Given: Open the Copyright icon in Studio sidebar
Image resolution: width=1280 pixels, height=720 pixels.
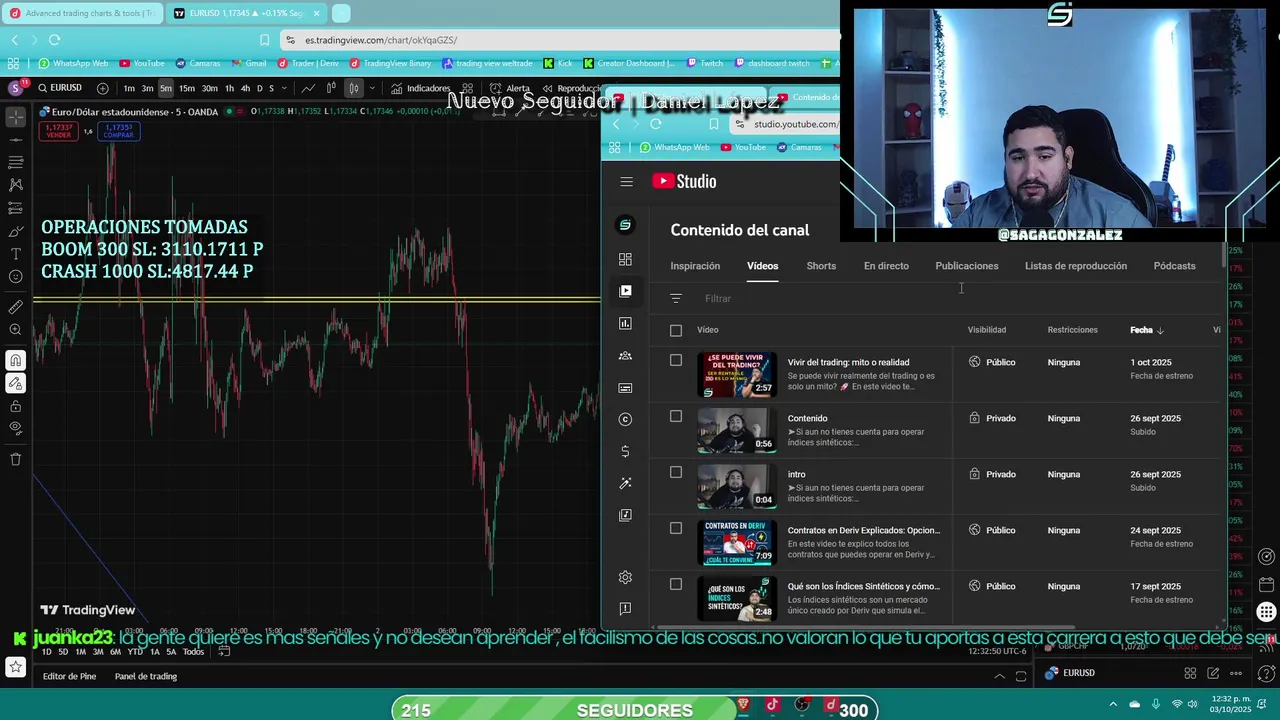Looking at the screenshot, I should coord(625,419).
